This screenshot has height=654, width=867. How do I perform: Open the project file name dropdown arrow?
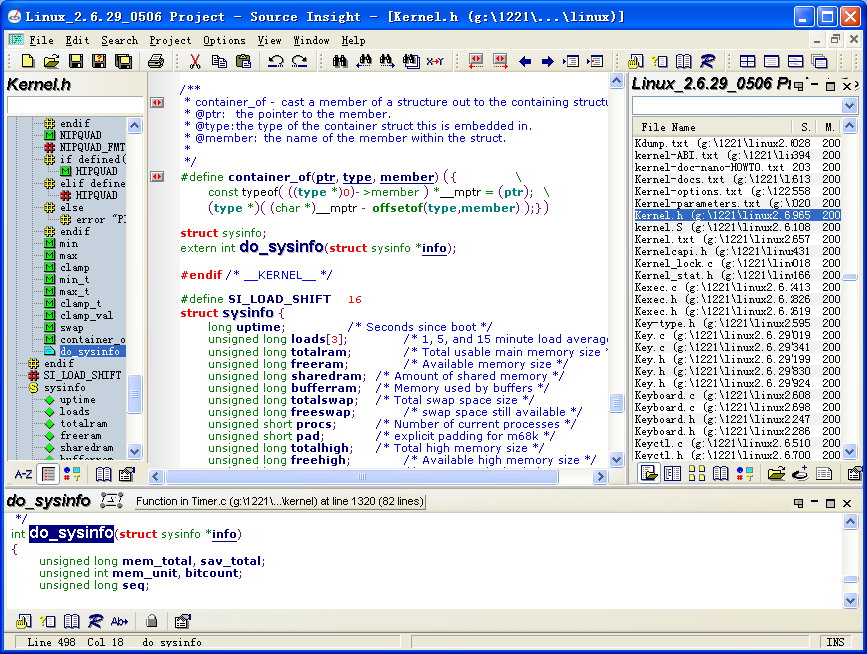[849, 105]
